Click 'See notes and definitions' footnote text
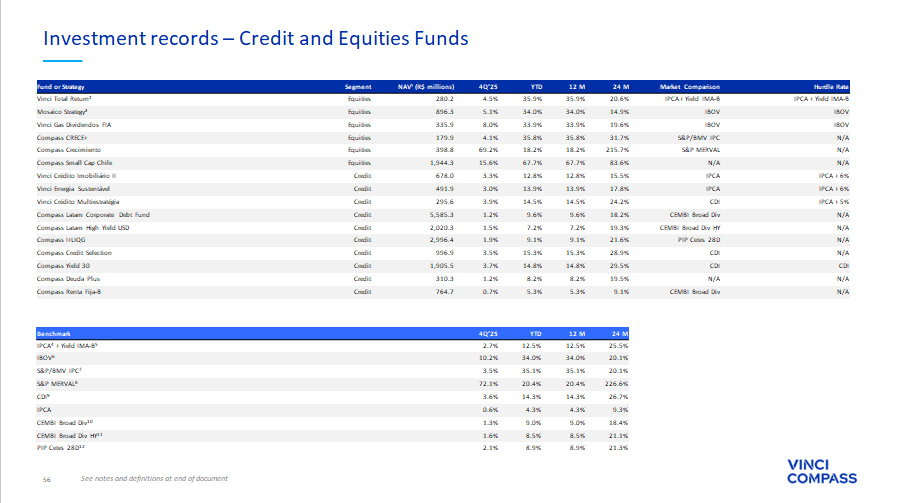 point(154,479)
